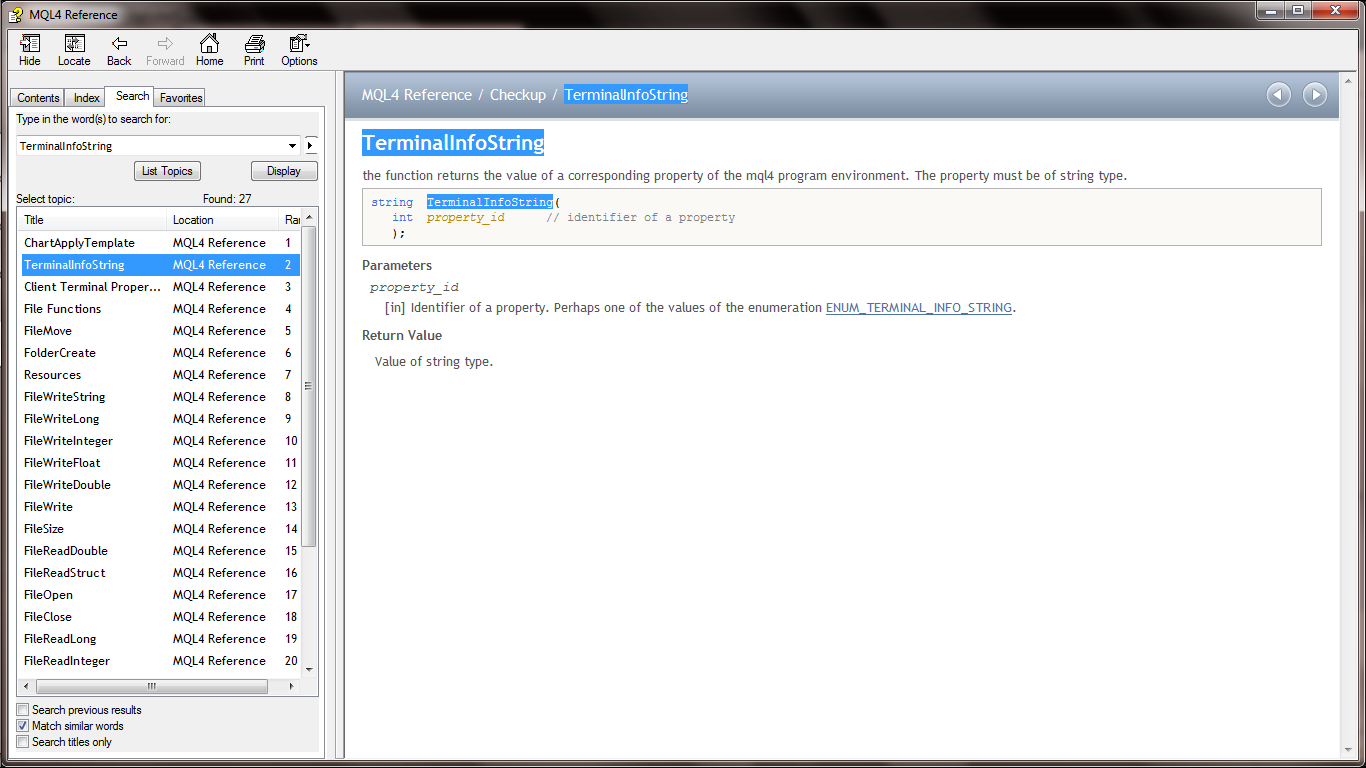The width and height of the screenshot is (1366, 768).
Task: Select FileSize topic
Action: tap(160, 529)
